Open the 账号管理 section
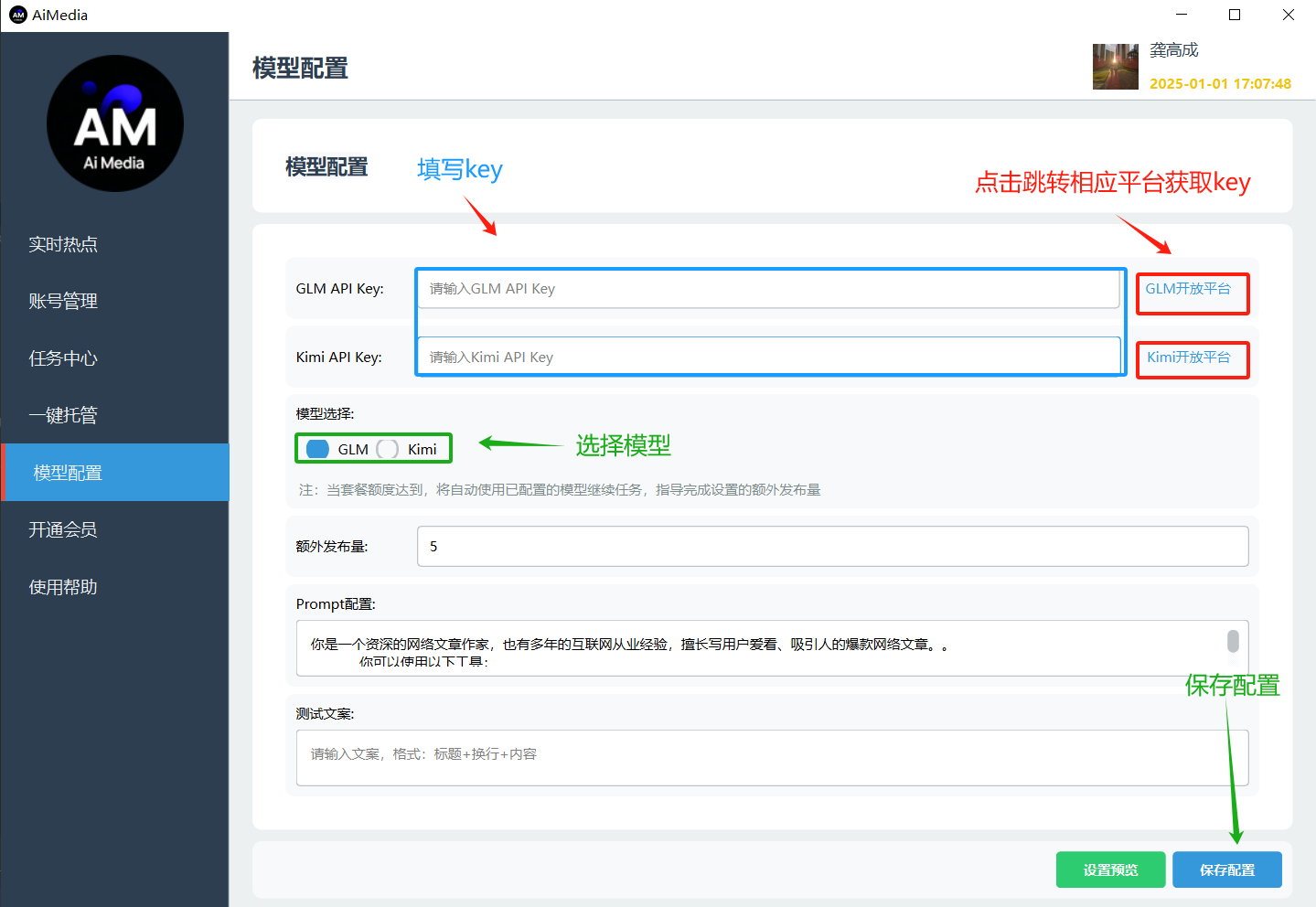Screen dimensions: 1316x907 click(62, 301)
